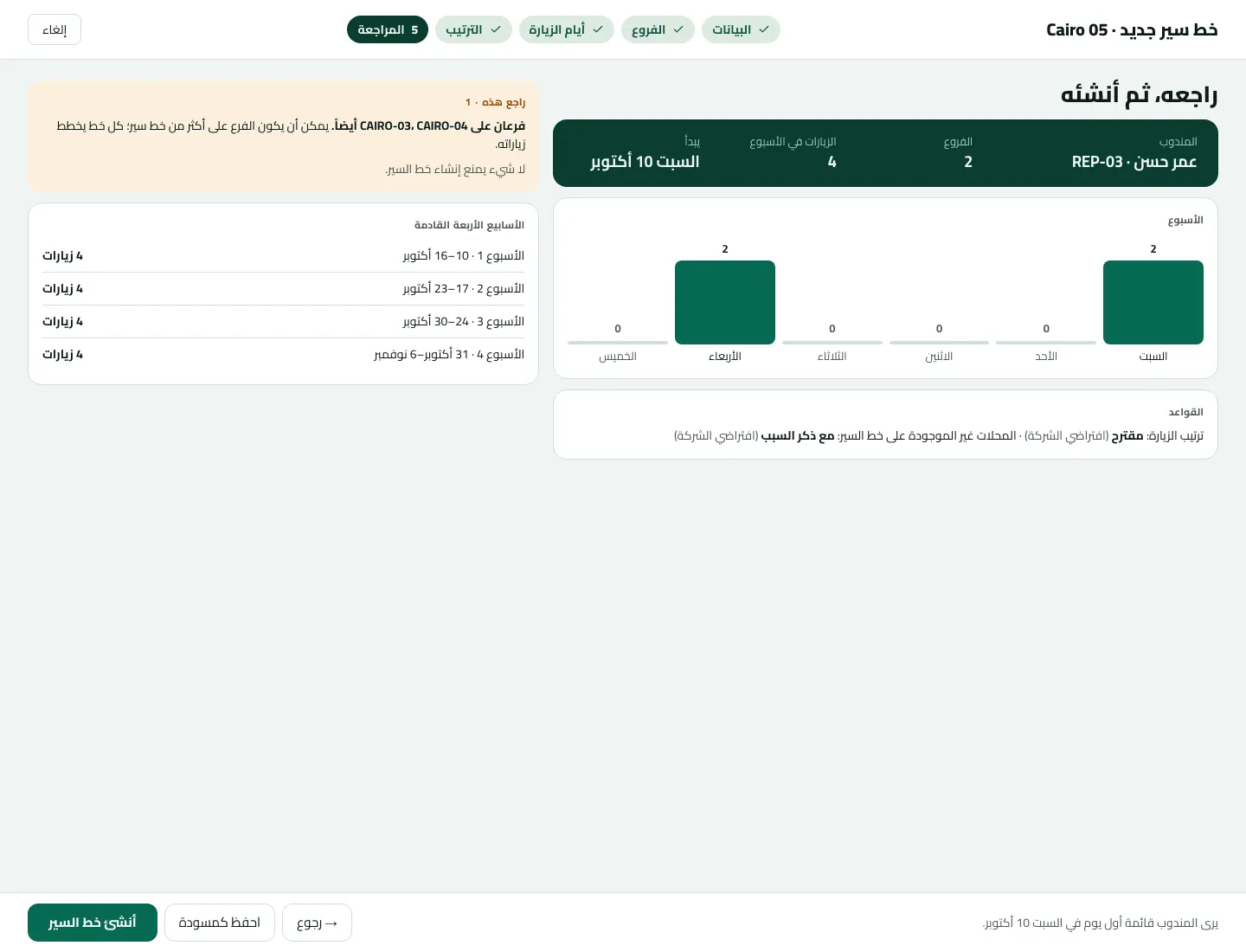Select the الأسبوع 4 · 31 أكتوبر–6 نوفمبر row
The image size is (1246, 952).
(284, 355)
